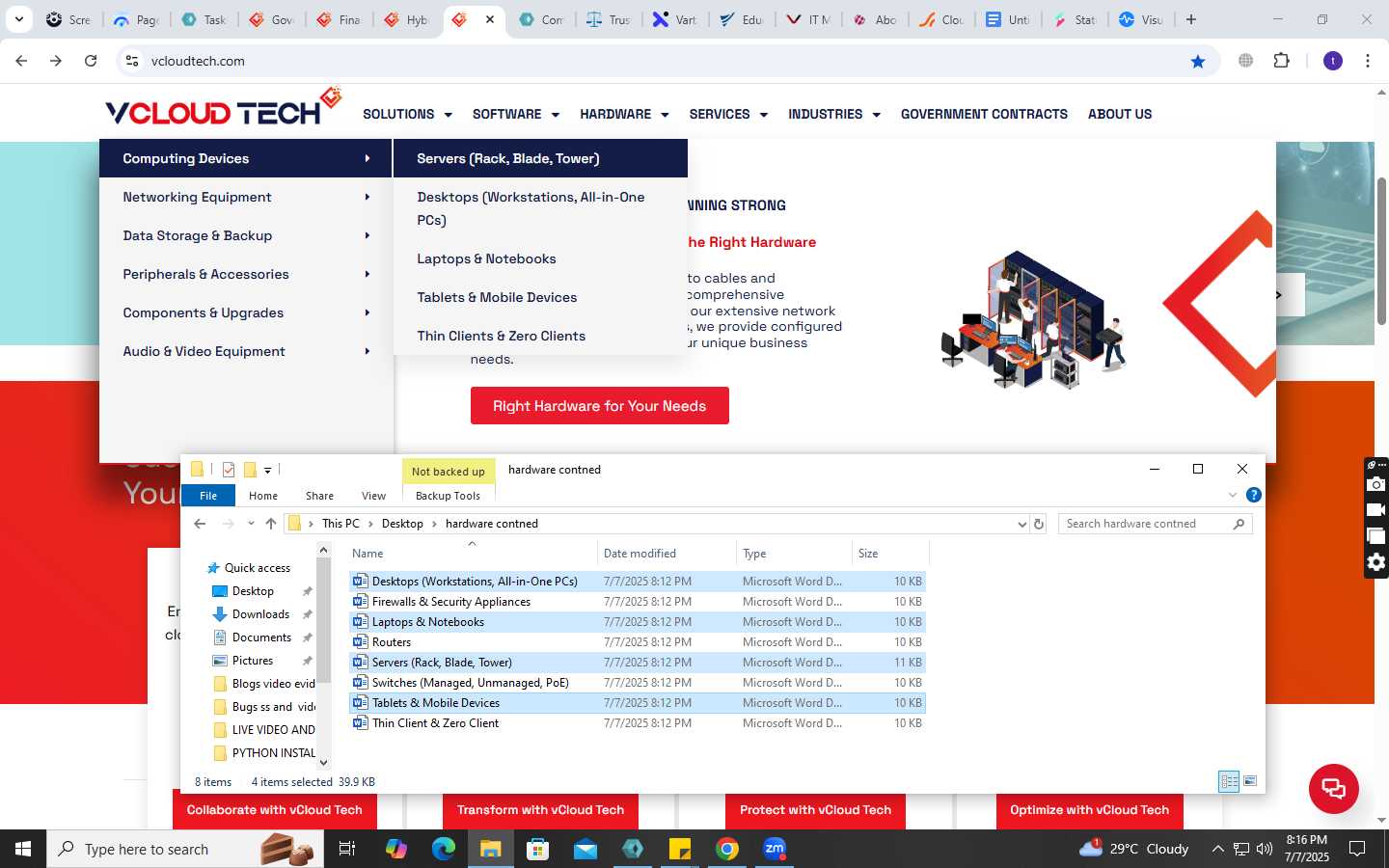Select Servers (Rack, Blade, Tower) submenu item

540,158
